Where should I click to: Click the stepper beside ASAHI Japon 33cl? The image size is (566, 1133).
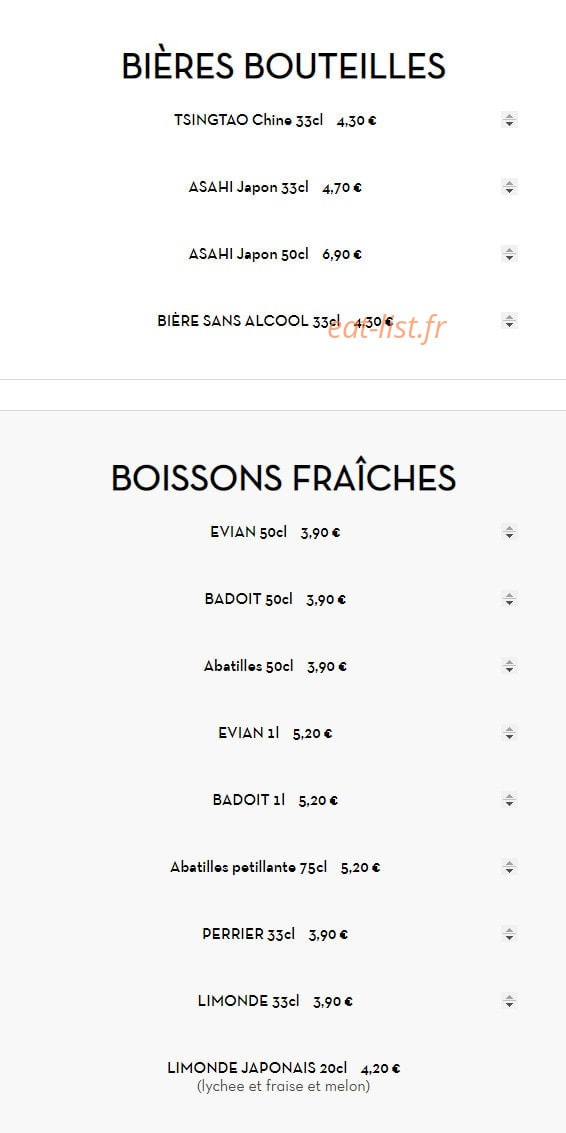pos(510,187)
